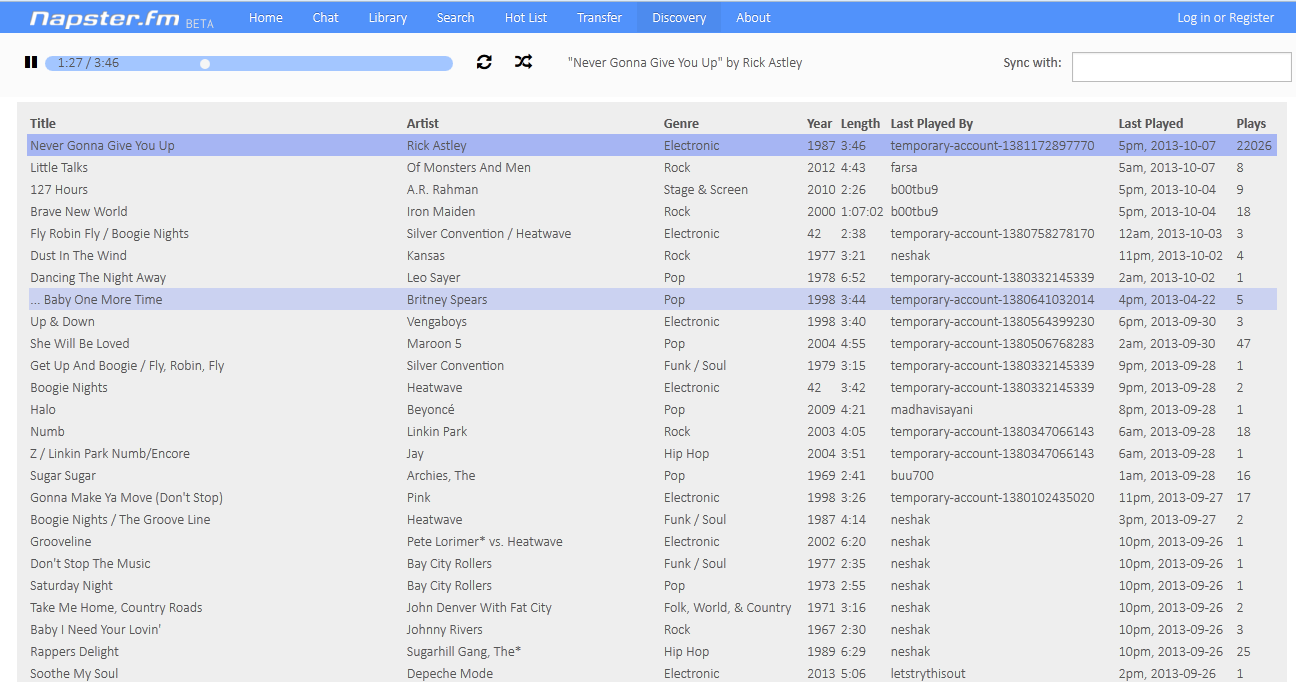Screen dimensions: 1296x682
Task: Select 'Boogie Nights / The Groove Line' title
Action: pyautogui.click(x=120, y=520)
